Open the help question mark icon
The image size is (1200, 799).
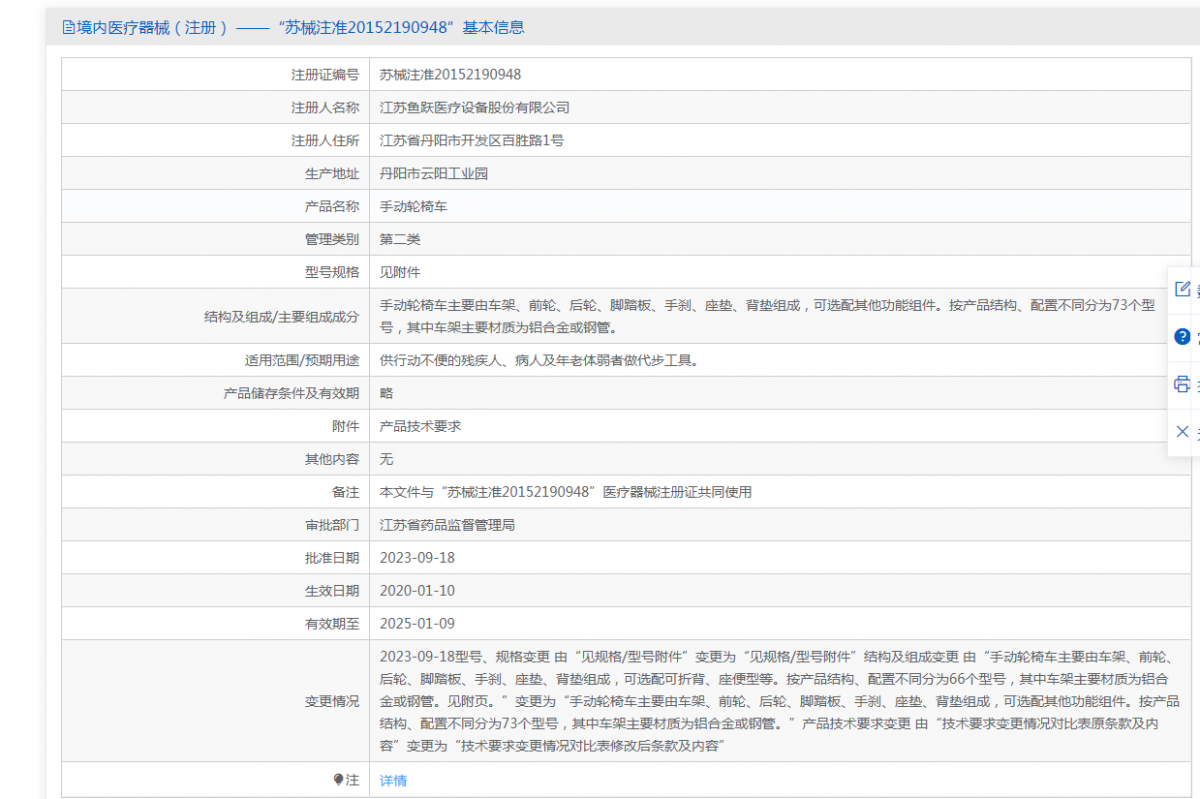[x=1182, y=337]
